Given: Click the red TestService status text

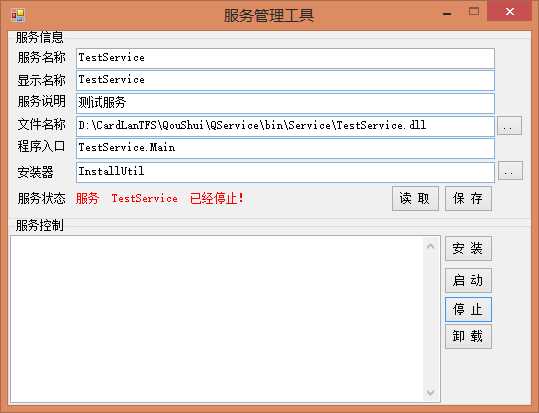Looking at the screenshot, I should coord(144,198).
